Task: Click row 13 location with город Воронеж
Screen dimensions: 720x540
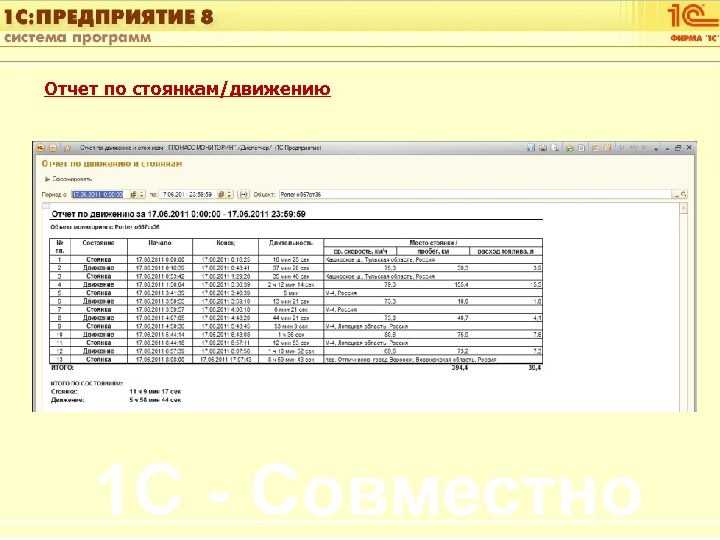Action: (x=411, y=360)
